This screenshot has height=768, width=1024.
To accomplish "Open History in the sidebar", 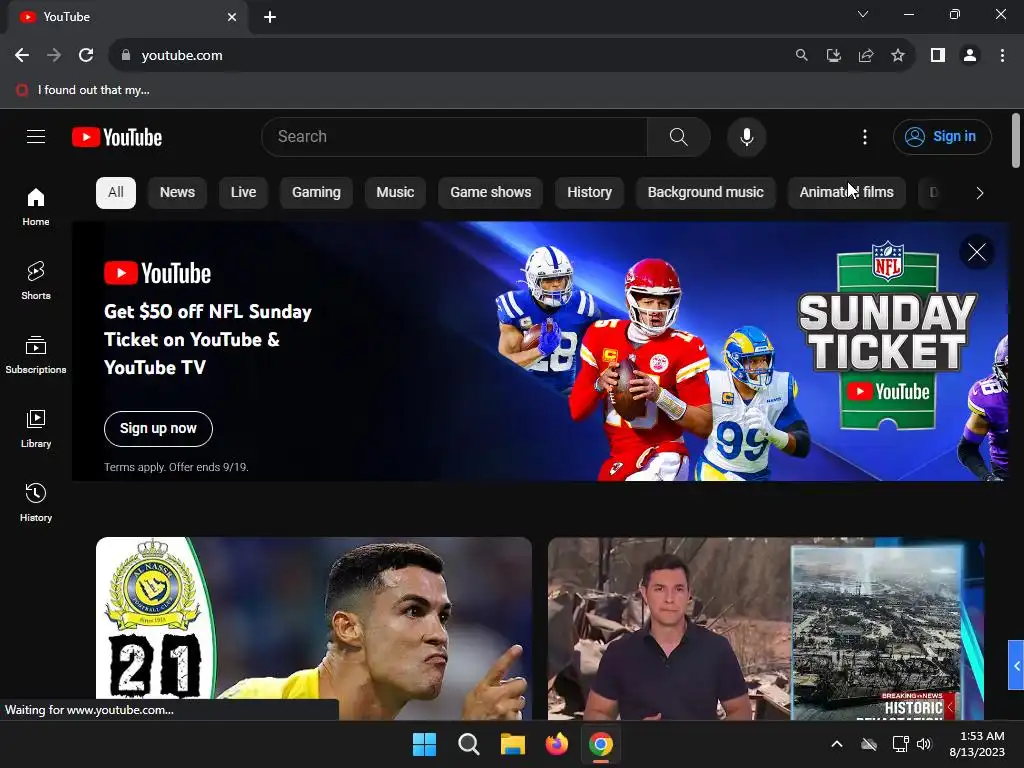I will (36, 502).
